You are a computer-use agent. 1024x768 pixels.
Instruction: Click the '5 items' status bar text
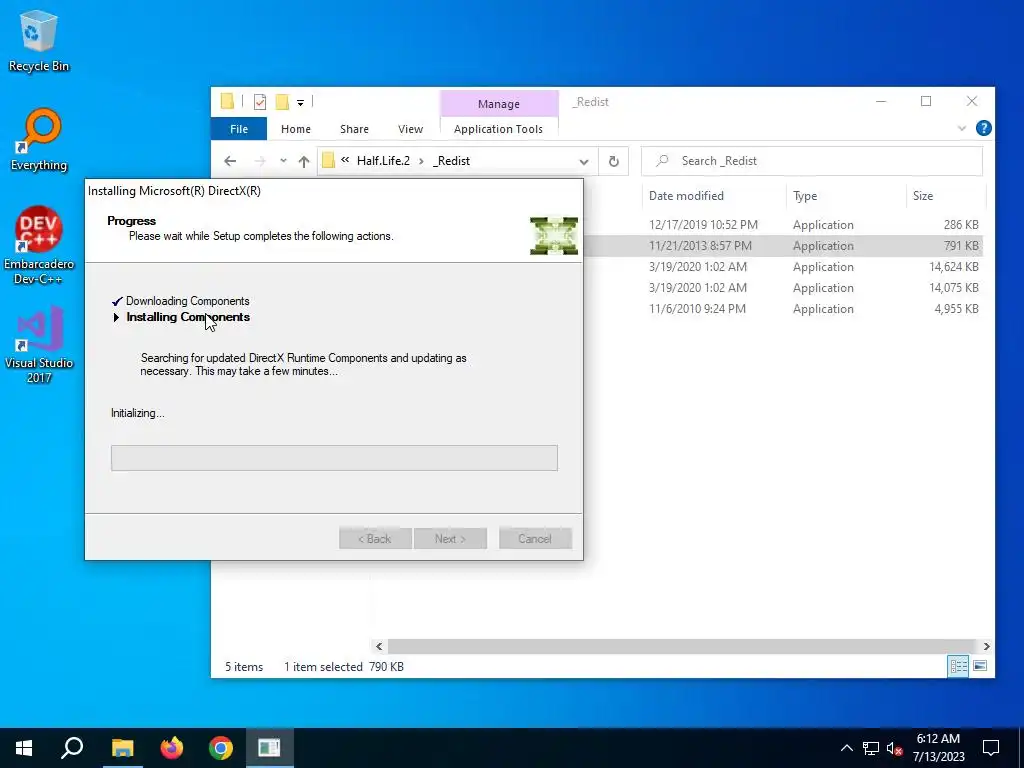click(x=244, y=667)
